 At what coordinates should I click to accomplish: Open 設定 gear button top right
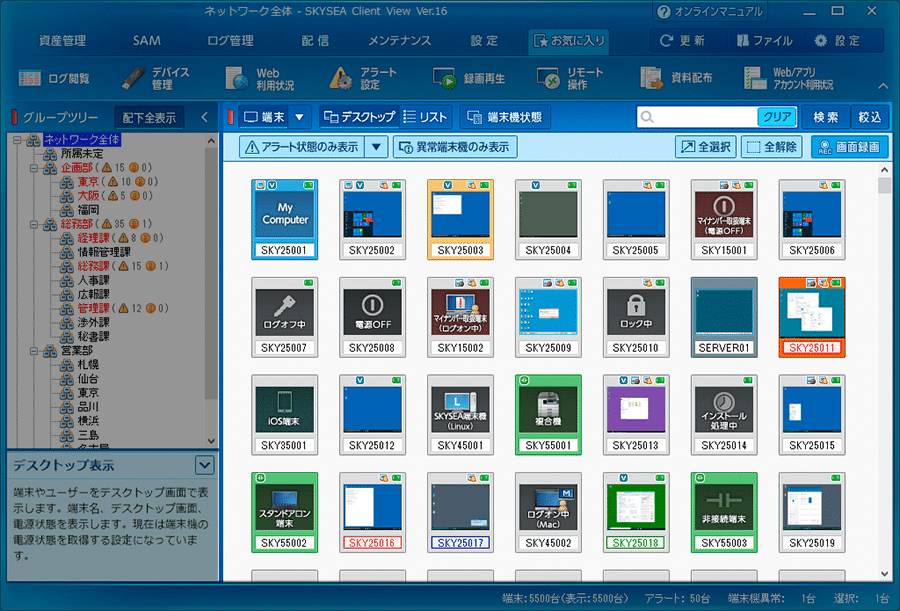coord(837,41)
